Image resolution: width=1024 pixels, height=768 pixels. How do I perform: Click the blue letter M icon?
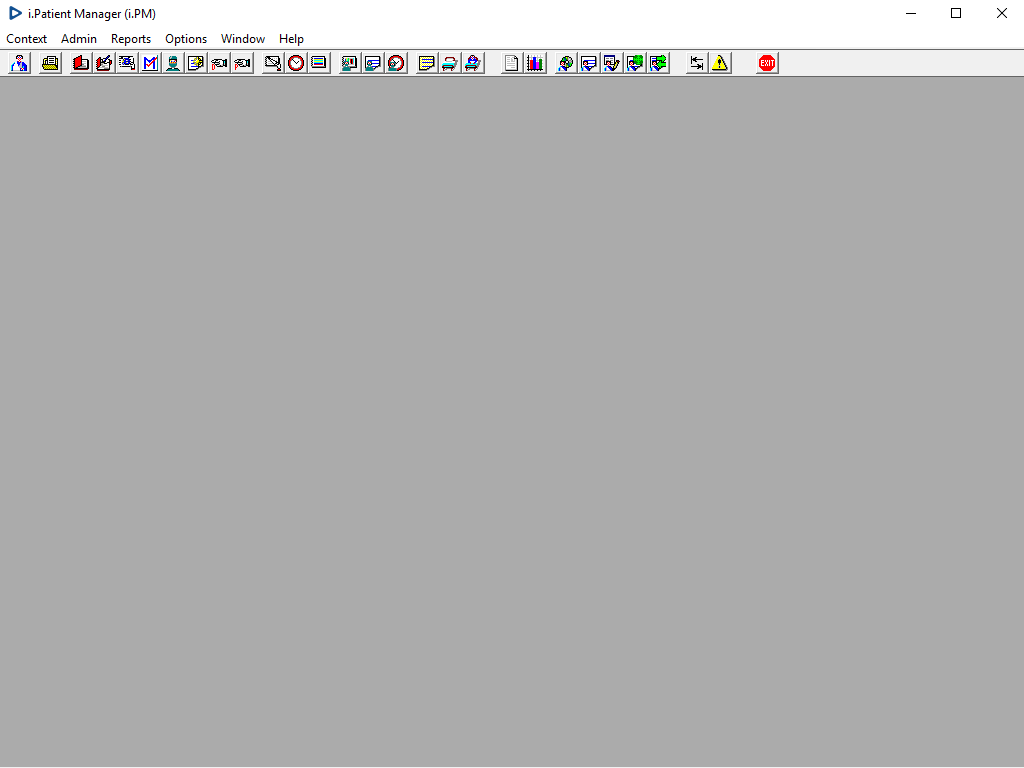pos(150,63)
